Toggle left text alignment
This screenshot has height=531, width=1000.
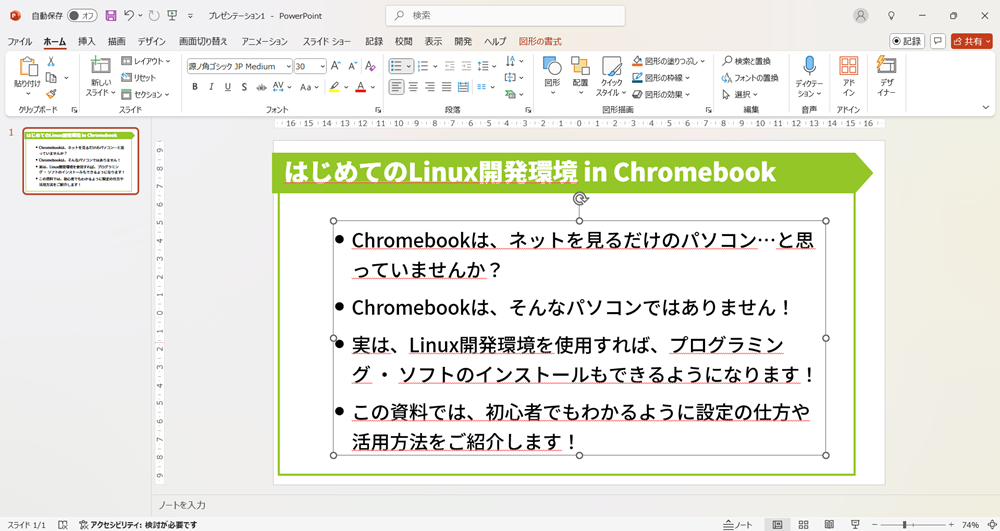coord(397,87)
